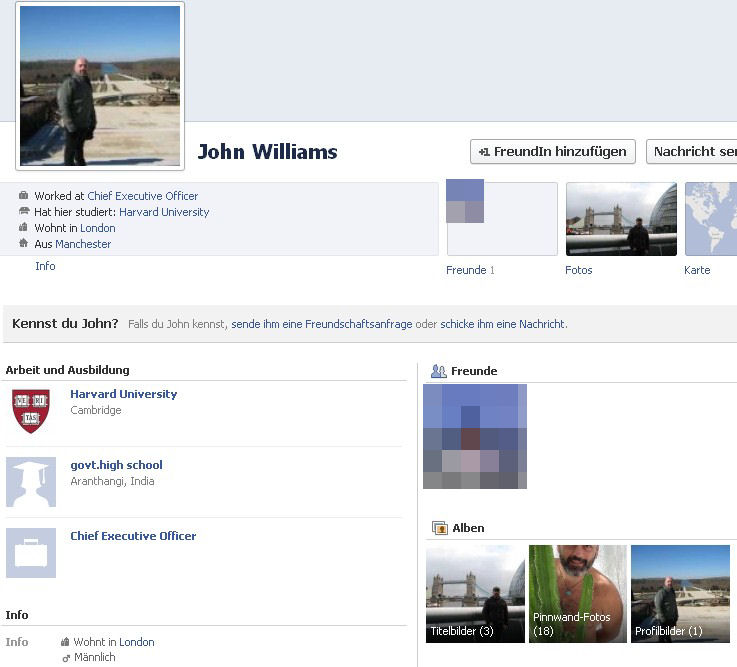Click the Alben photo album icon

tap(440, 528)
